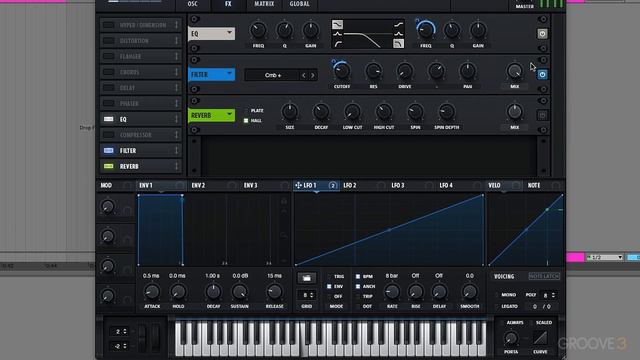Click the EQ module power icon

(542, 34)
